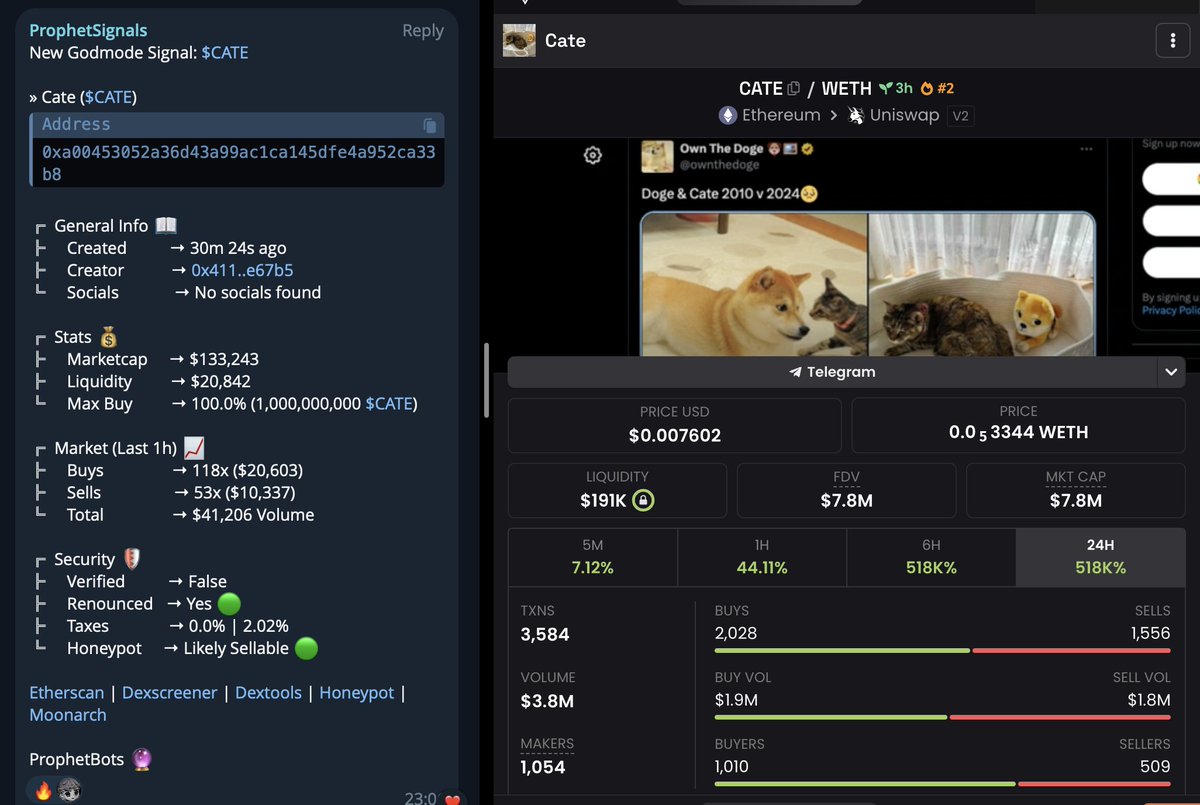1200x805 pixels.
Task: Click the LIQUIDITY $191K box
Action: click(617, 490)
